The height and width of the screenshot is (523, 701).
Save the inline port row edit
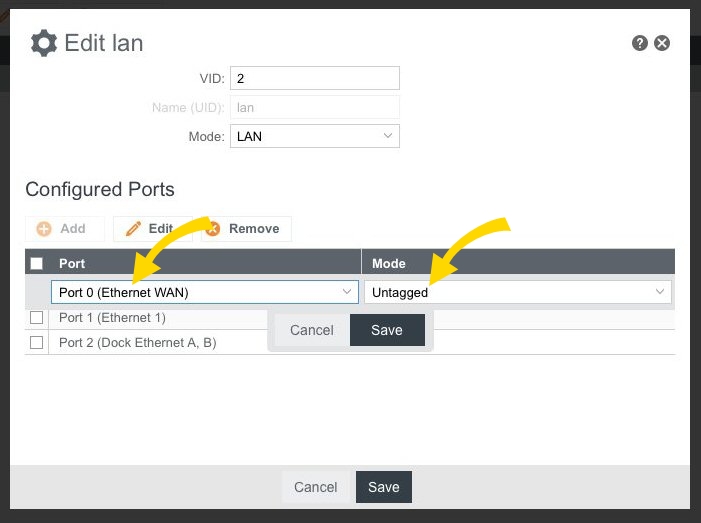[386, 330]
